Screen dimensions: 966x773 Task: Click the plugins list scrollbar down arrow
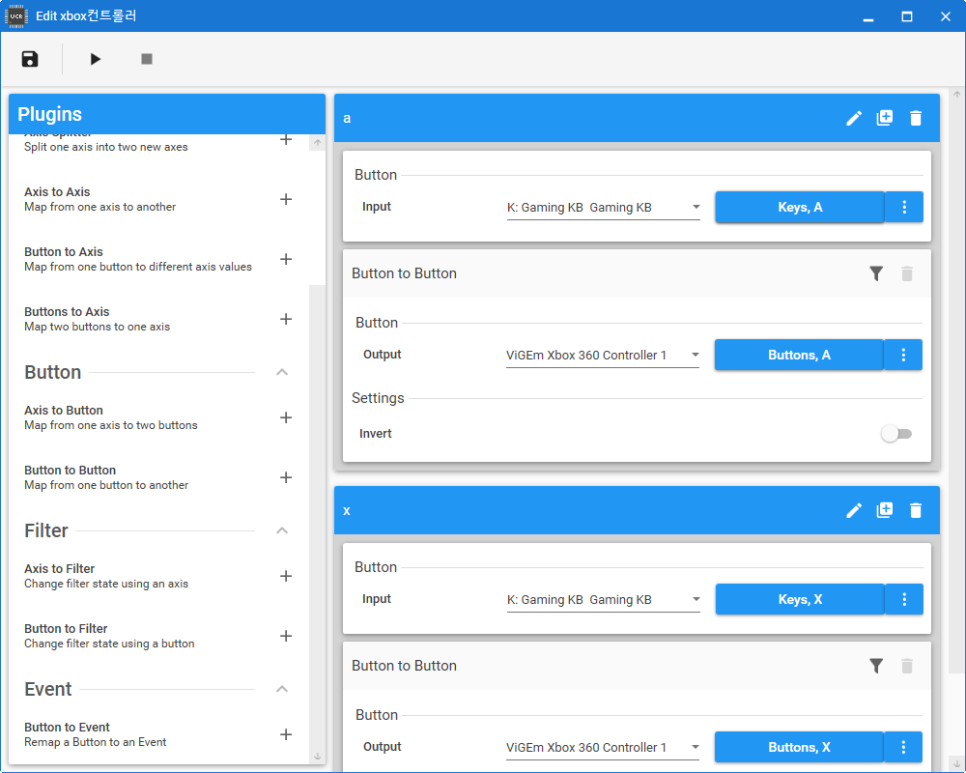(x=317, y=756)
